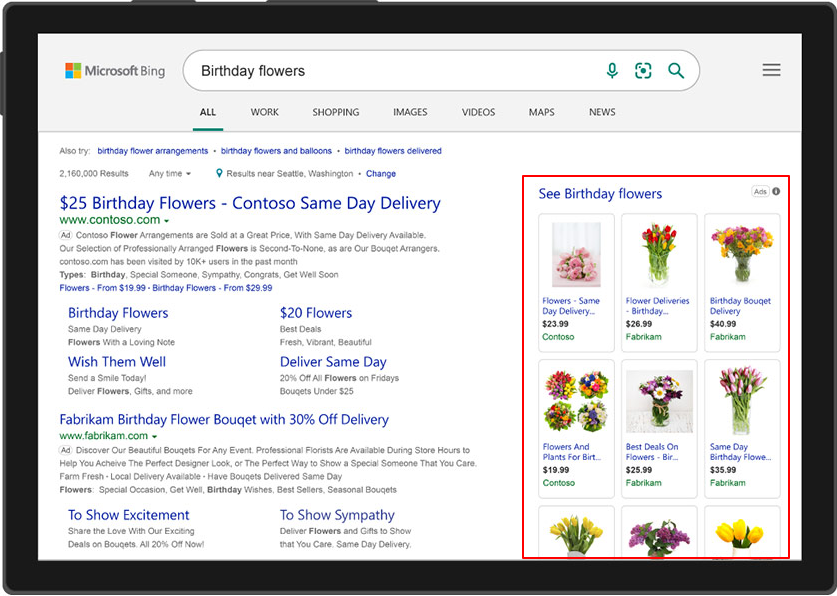
Task: Click birthday flower arrangements suggestion
Action: 153,151
